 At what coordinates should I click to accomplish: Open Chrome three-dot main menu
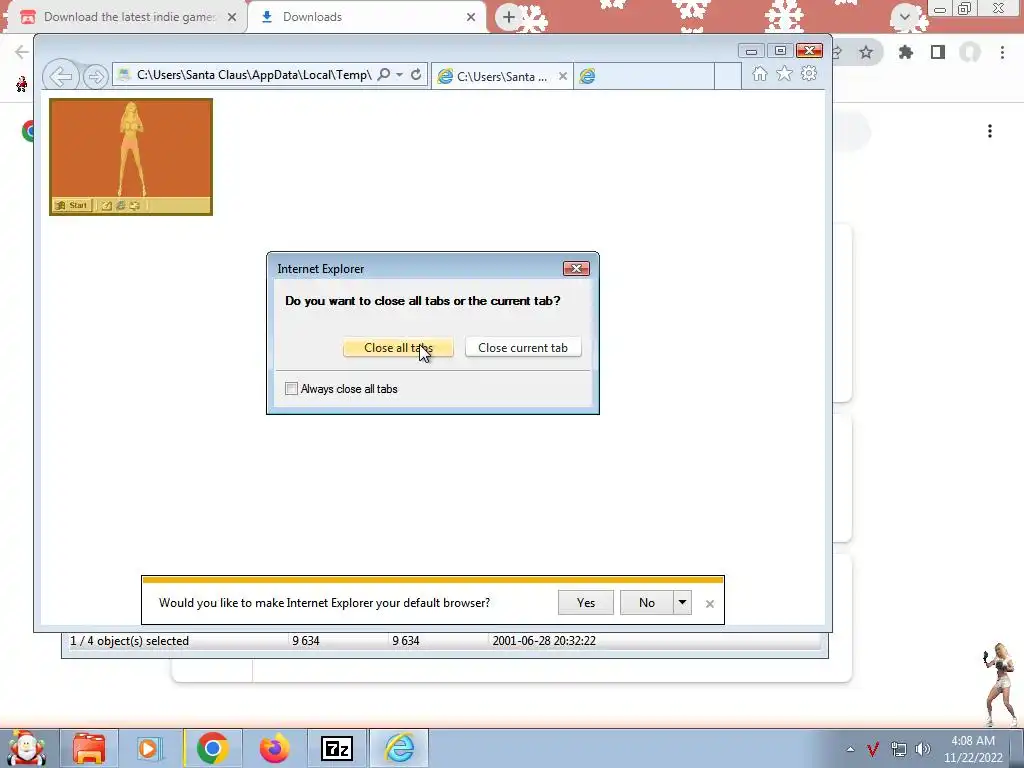1002,52
